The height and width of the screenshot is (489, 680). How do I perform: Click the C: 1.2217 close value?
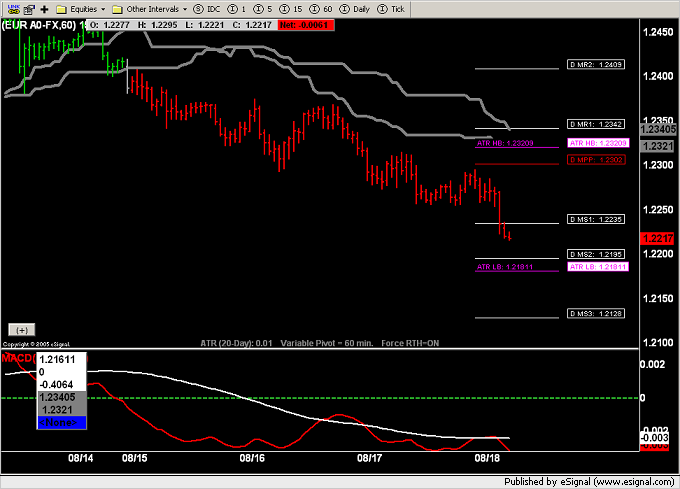tap(252, 25)
